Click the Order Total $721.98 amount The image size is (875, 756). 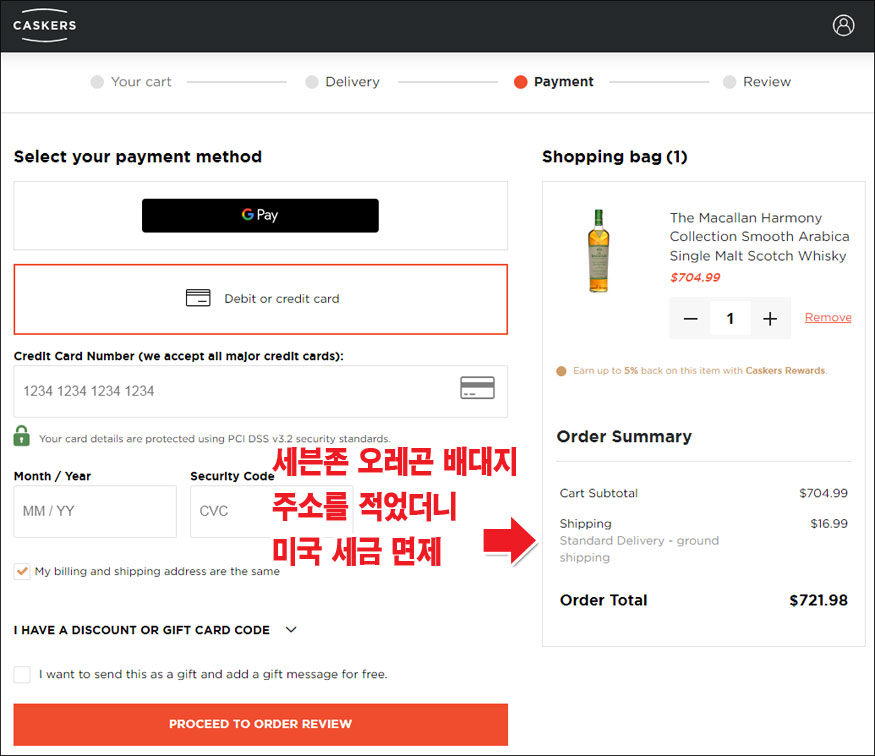[818, 600]
